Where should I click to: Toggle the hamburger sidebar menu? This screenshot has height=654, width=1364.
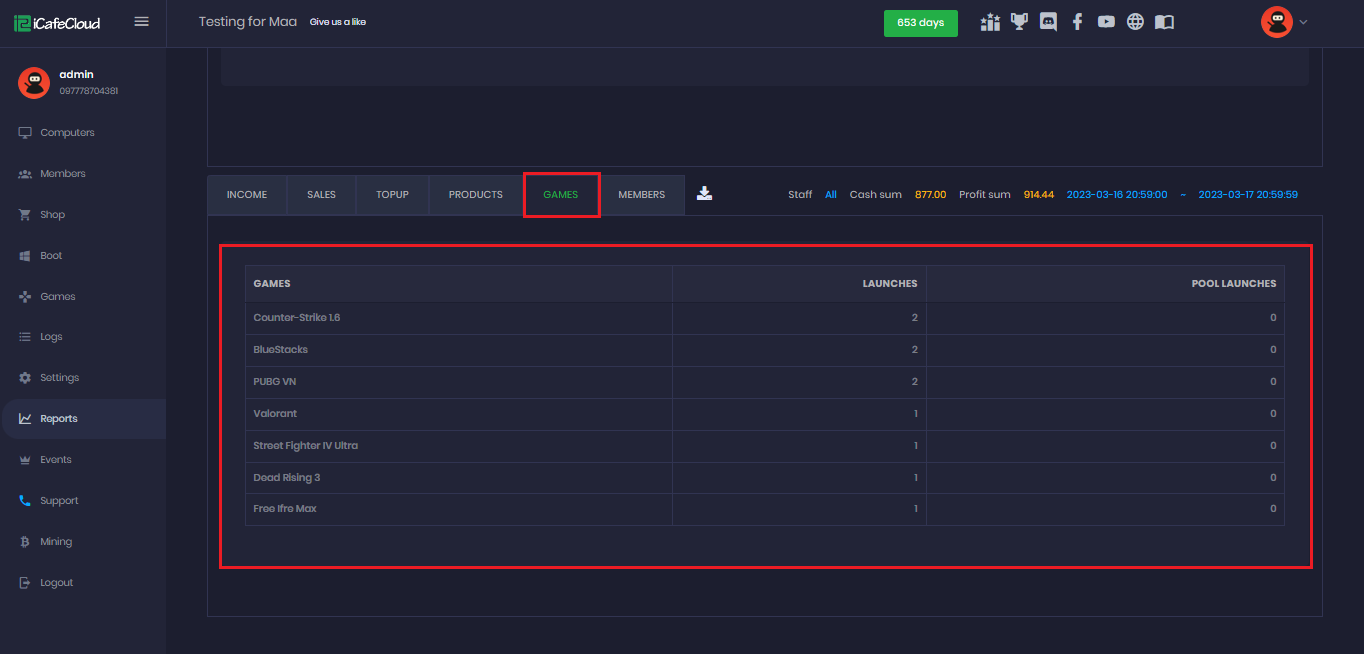tap(141, 22)
